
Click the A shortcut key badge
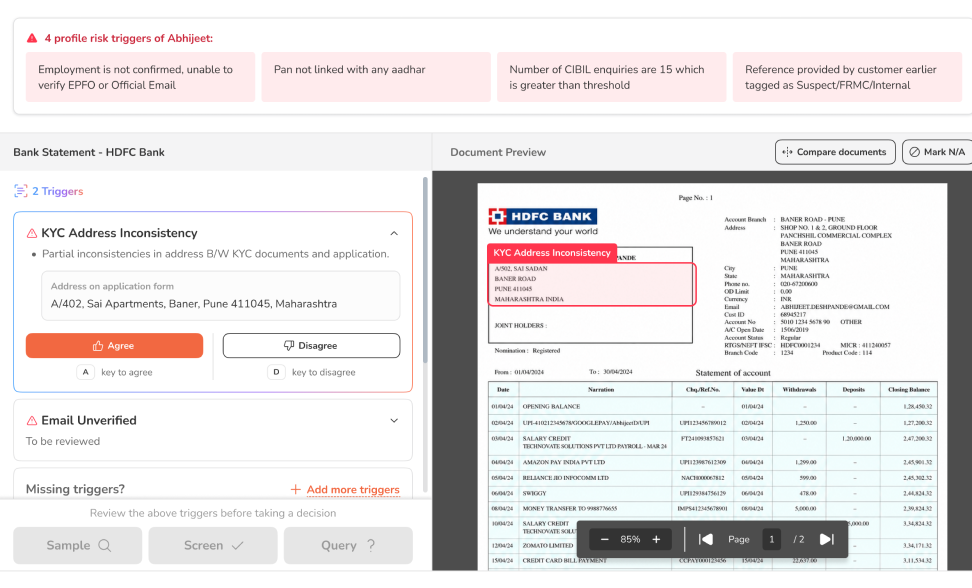point(86,372)
